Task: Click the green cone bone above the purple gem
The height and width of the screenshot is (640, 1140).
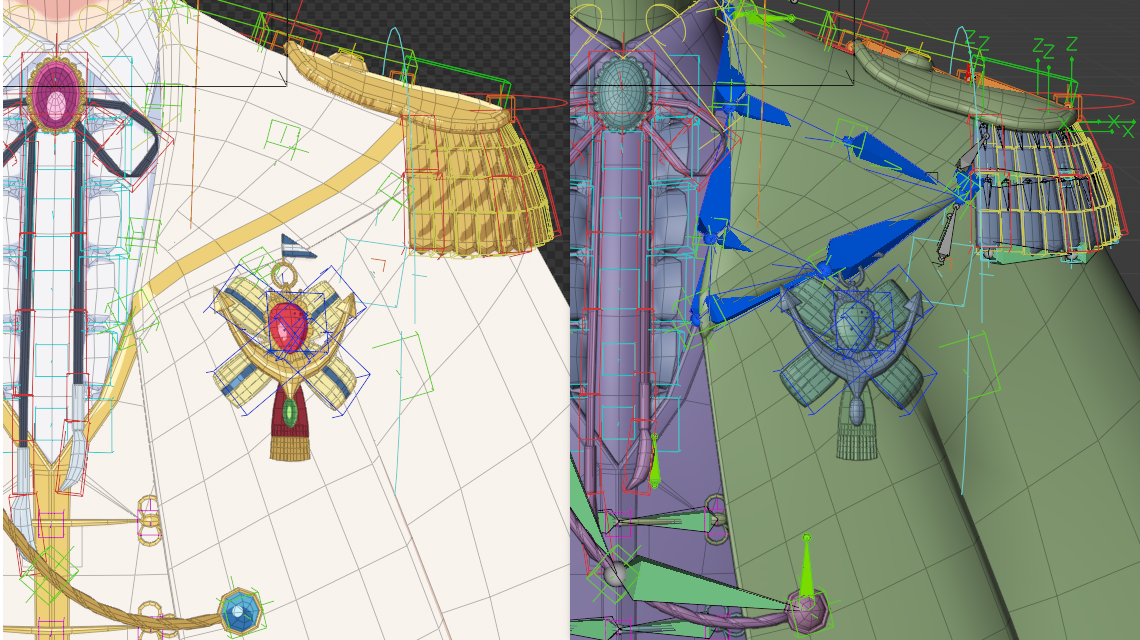Action: pos(806,567)
